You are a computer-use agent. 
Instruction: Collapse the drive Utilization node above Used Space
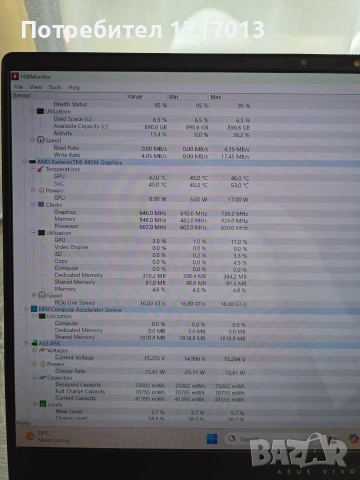[32, 111]
